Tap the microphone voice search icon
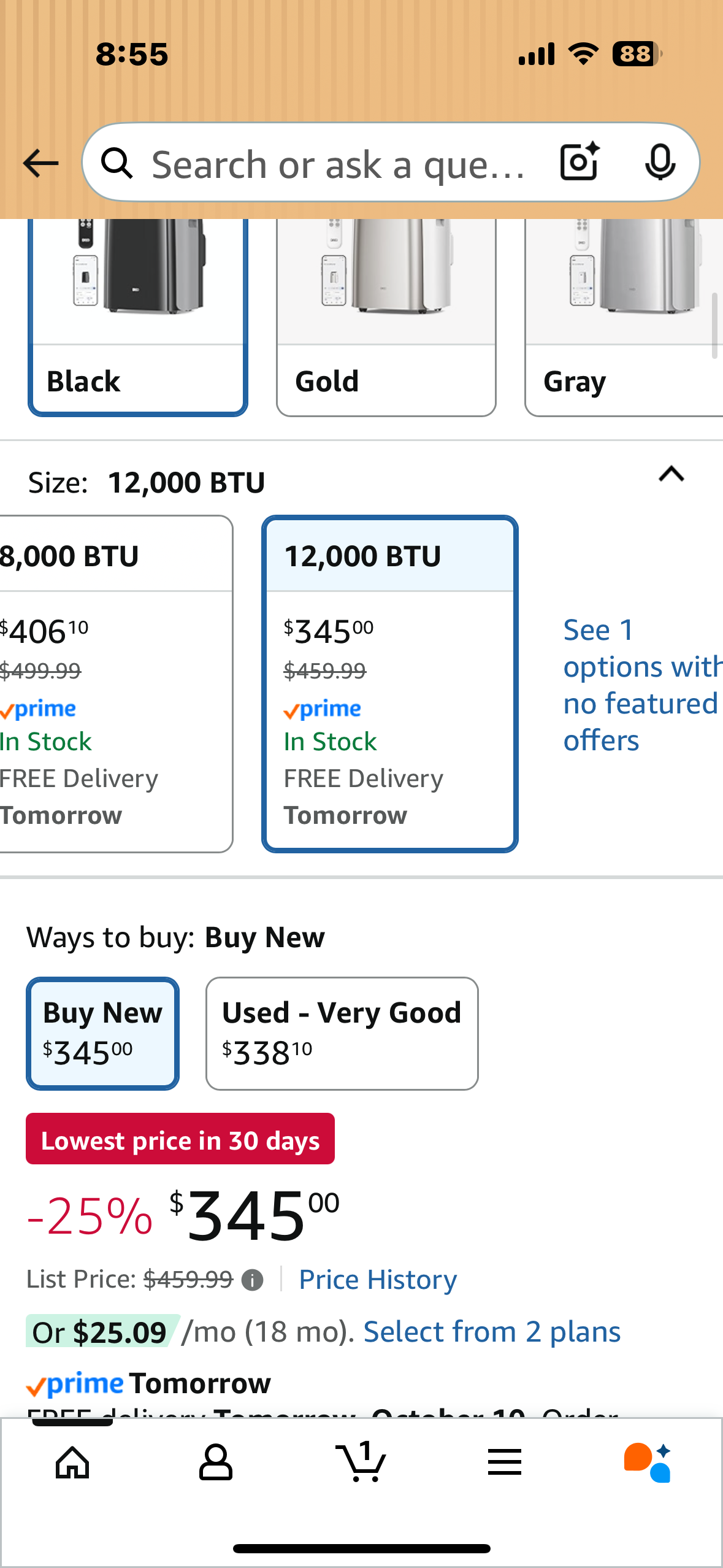723x1568 pixels. coord(660,163)
